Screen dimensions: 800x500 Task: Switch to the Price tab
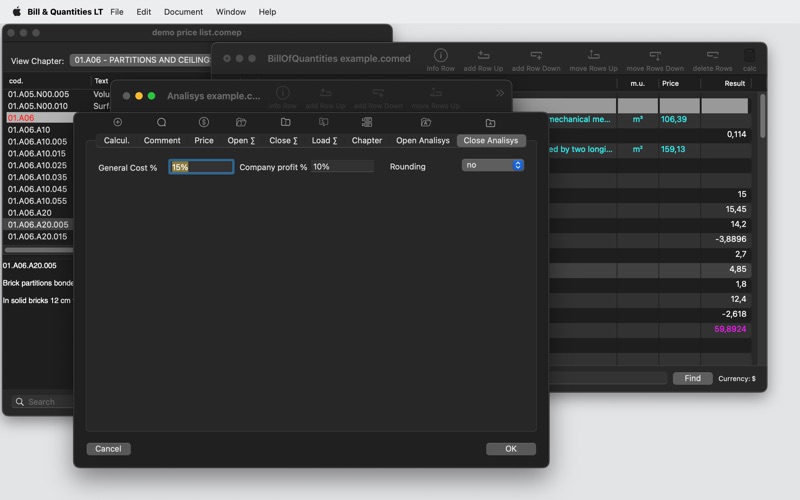(204, 140)
